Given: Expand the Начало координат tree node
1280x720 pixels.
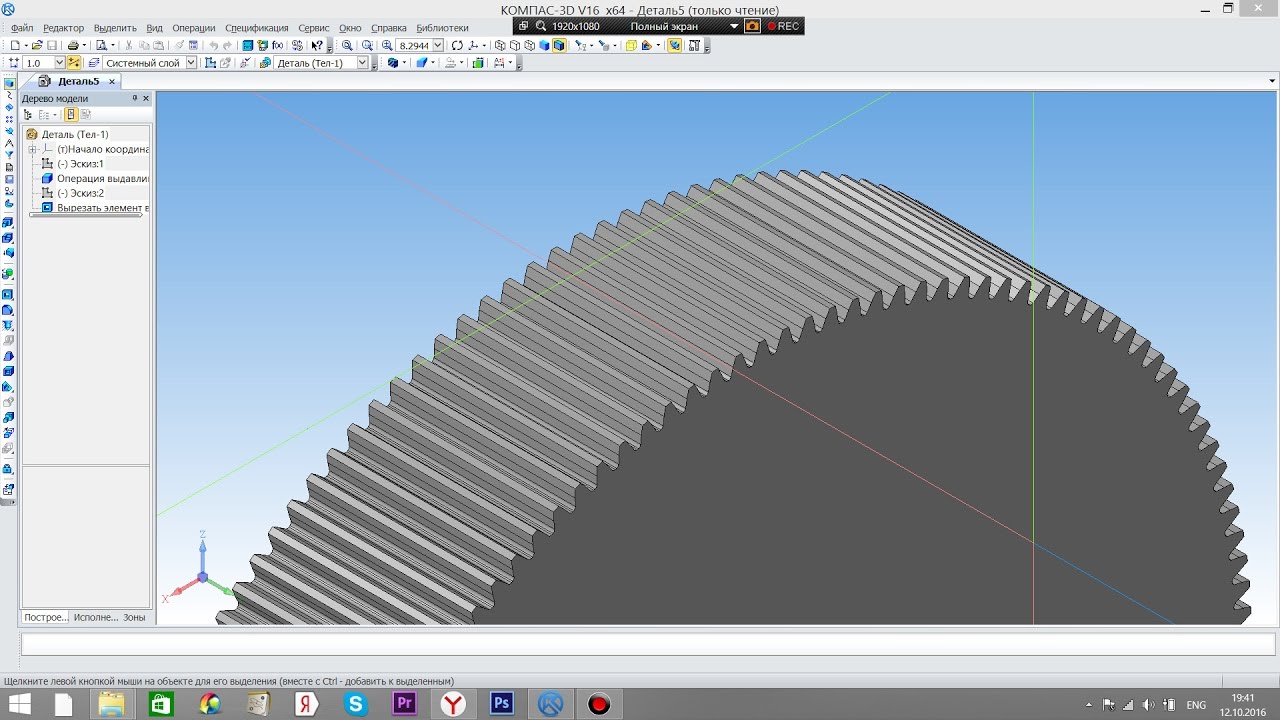Looking at the screenshot, I should click(x=32, y=149).
